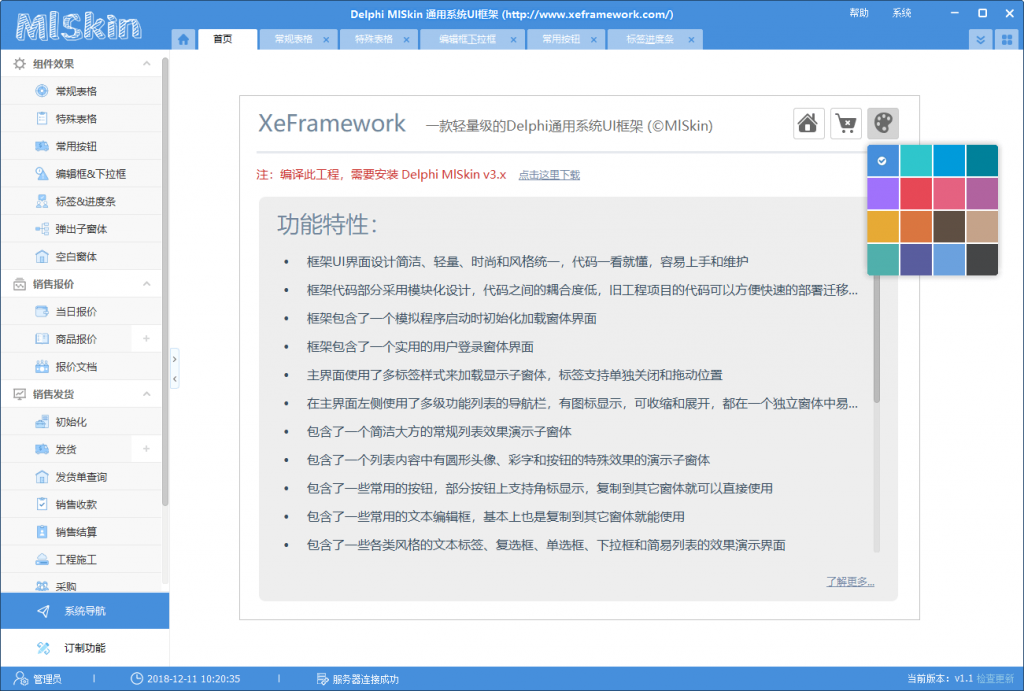Click the plus button next to 商品报价
The image size is (1024, 691).
[x=146, y=338]
